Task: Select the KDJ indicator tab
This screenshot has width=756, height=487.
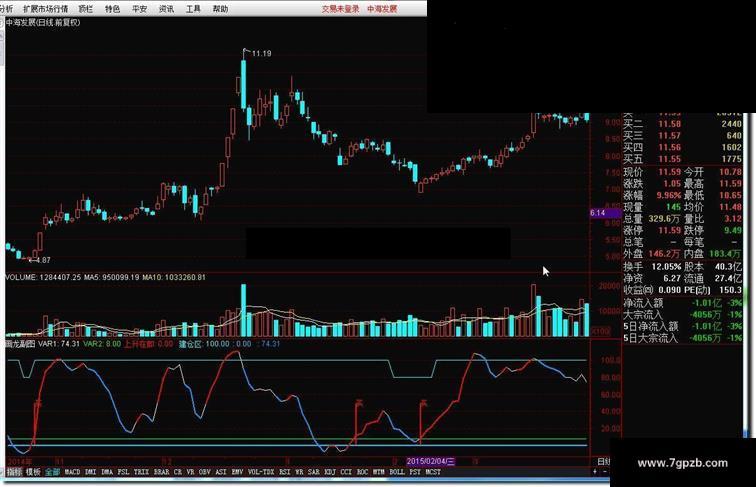Action: (330, 472)
